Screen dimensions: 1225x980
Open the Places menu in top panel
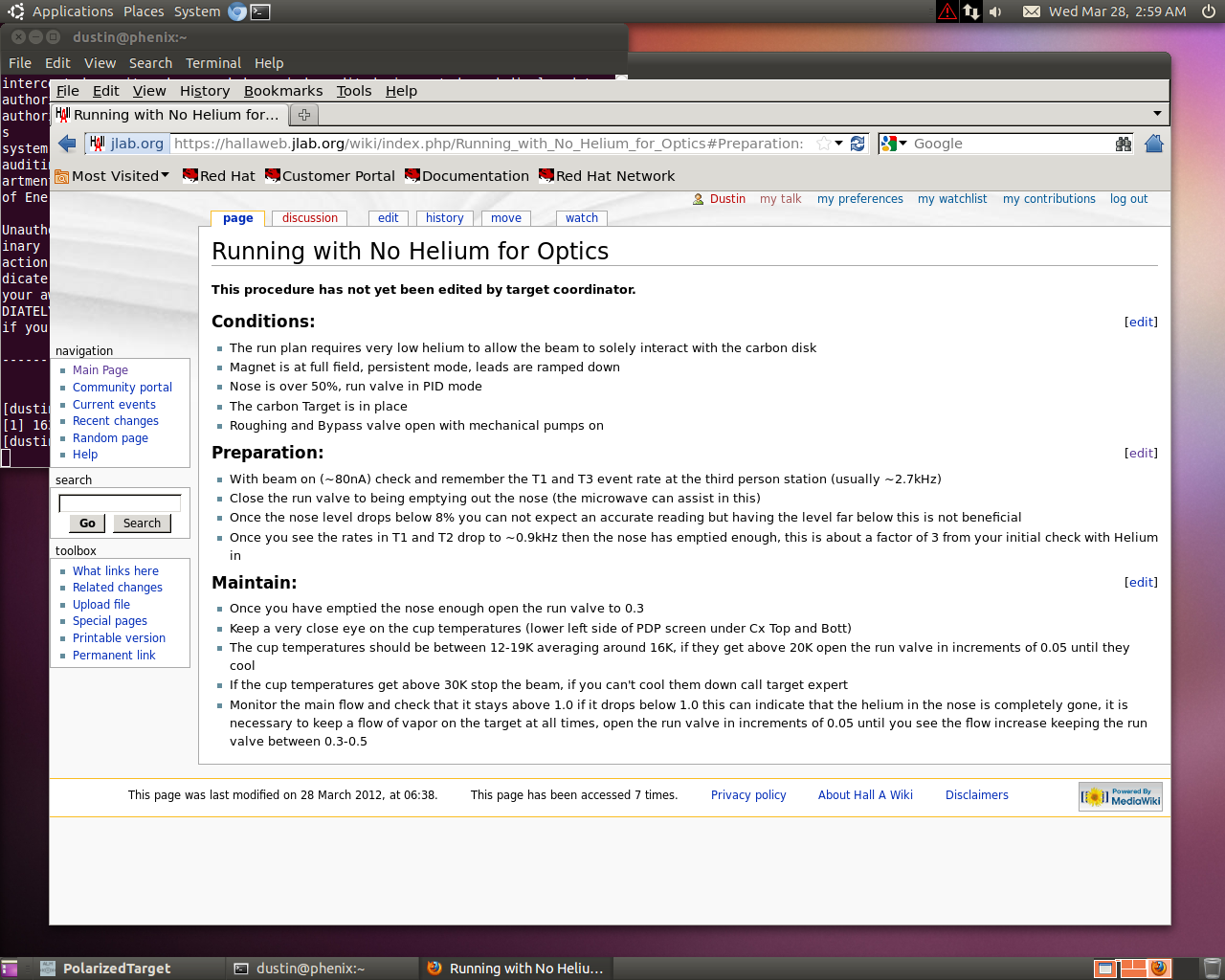(x=144, y=11)
